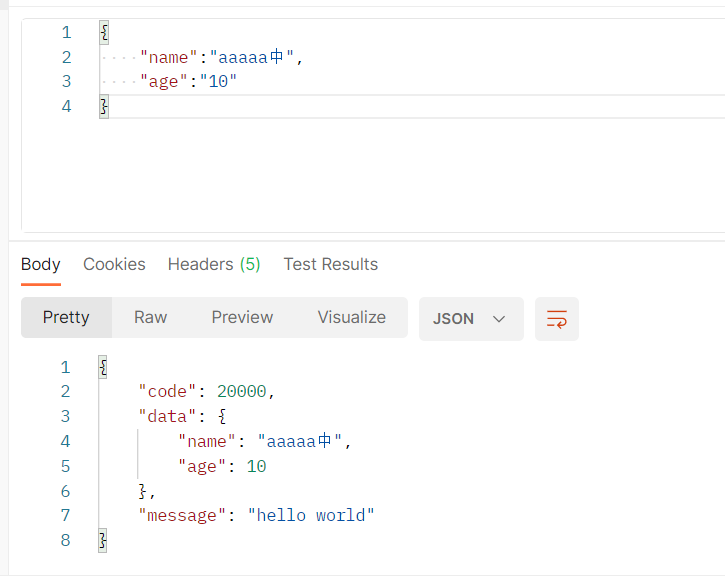Click line number 4 in request editor
725x576 pixels.
pos(66,106)
